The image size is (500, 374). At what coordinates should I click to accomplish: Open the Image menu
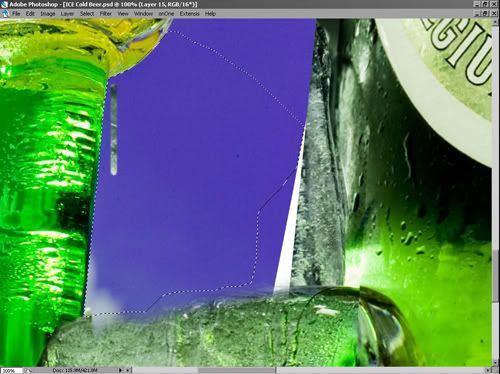click(48, 14)
